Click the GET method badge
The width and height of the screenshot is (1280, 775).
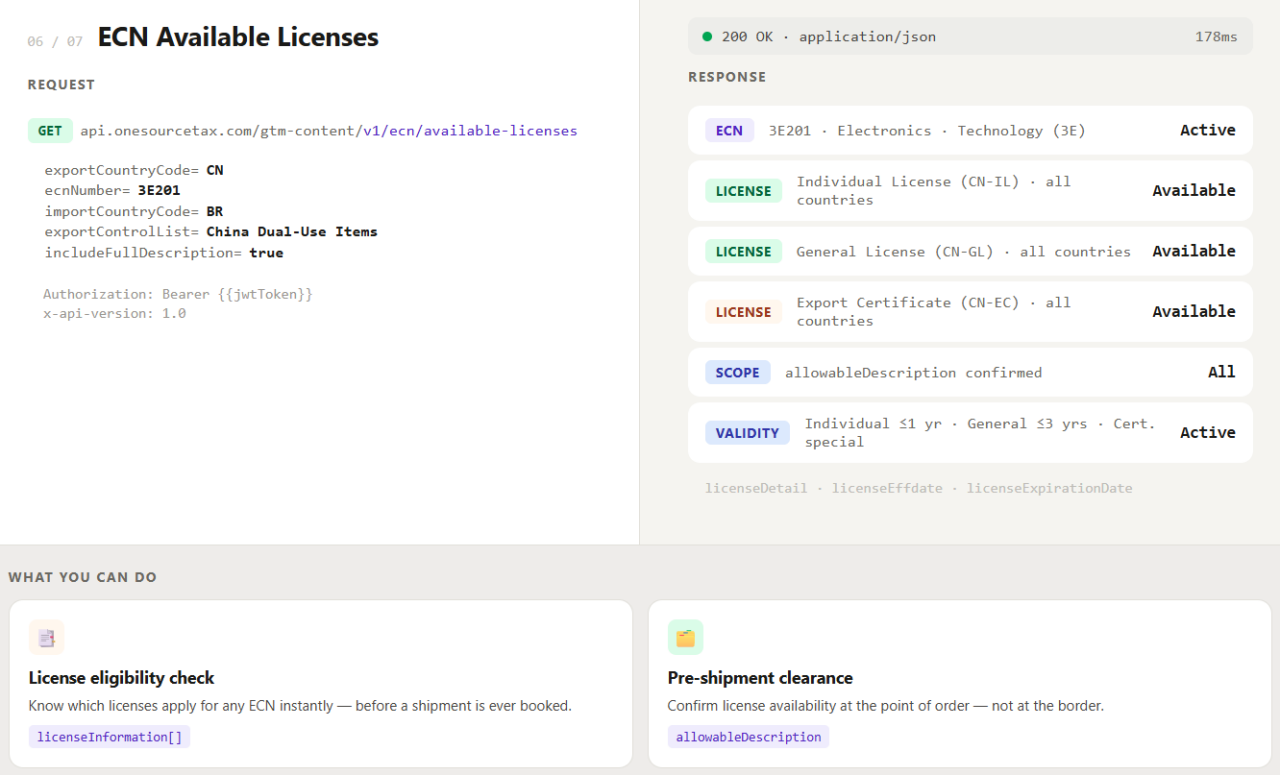(x=50, y=130)
